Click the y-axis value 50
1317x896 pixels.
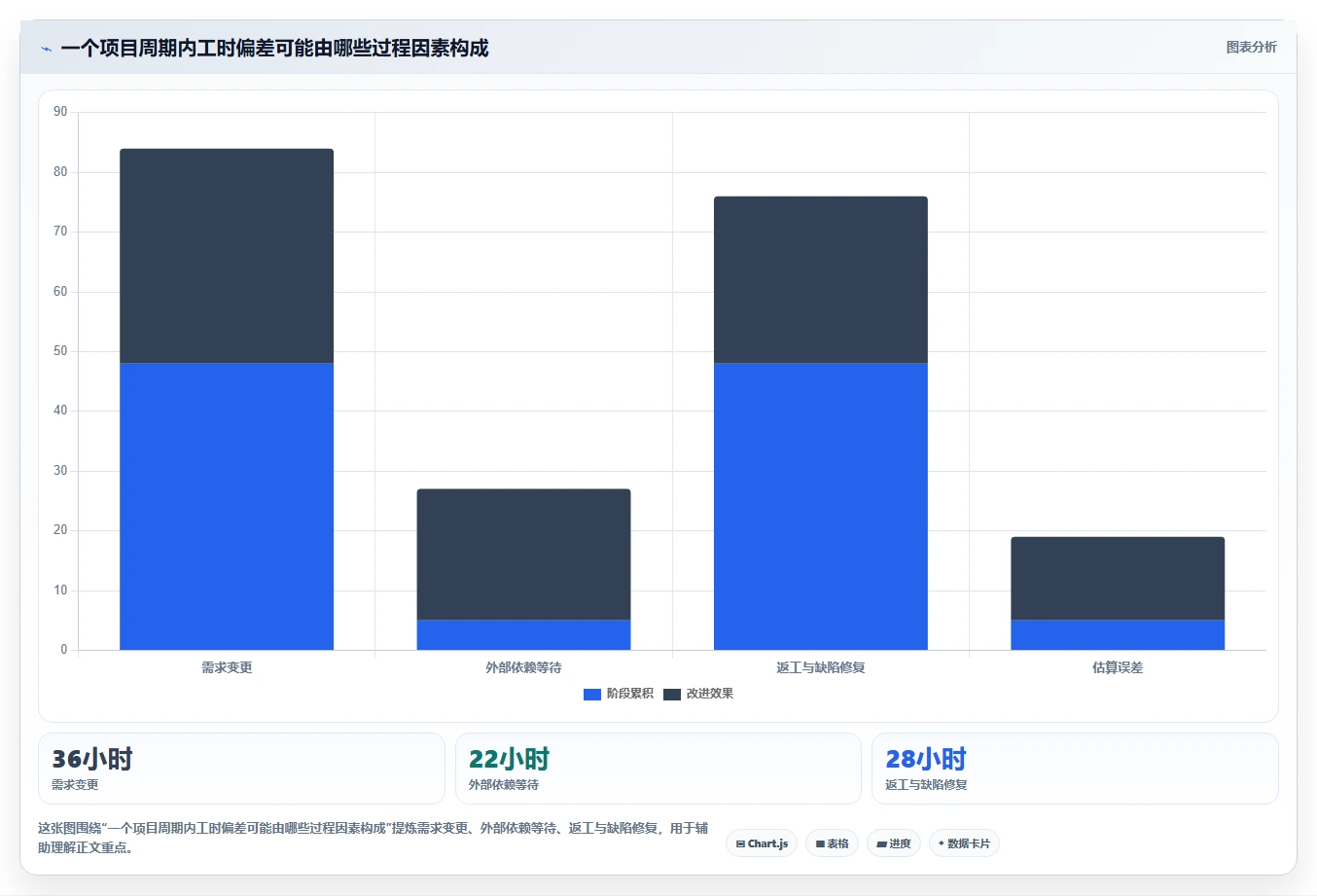[60, 351]
